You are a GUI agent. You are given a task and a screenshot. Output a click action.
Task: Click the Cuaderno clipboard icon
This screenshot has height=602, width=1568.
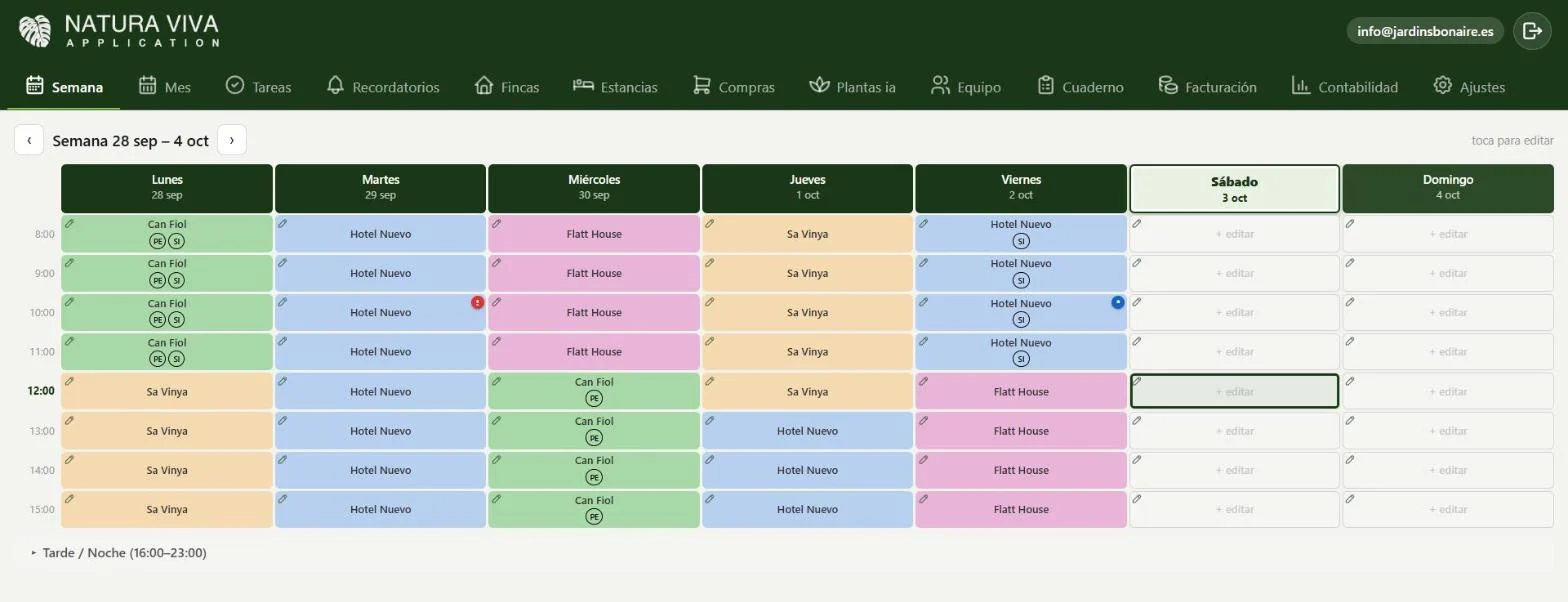click(x=1046, y=86)
